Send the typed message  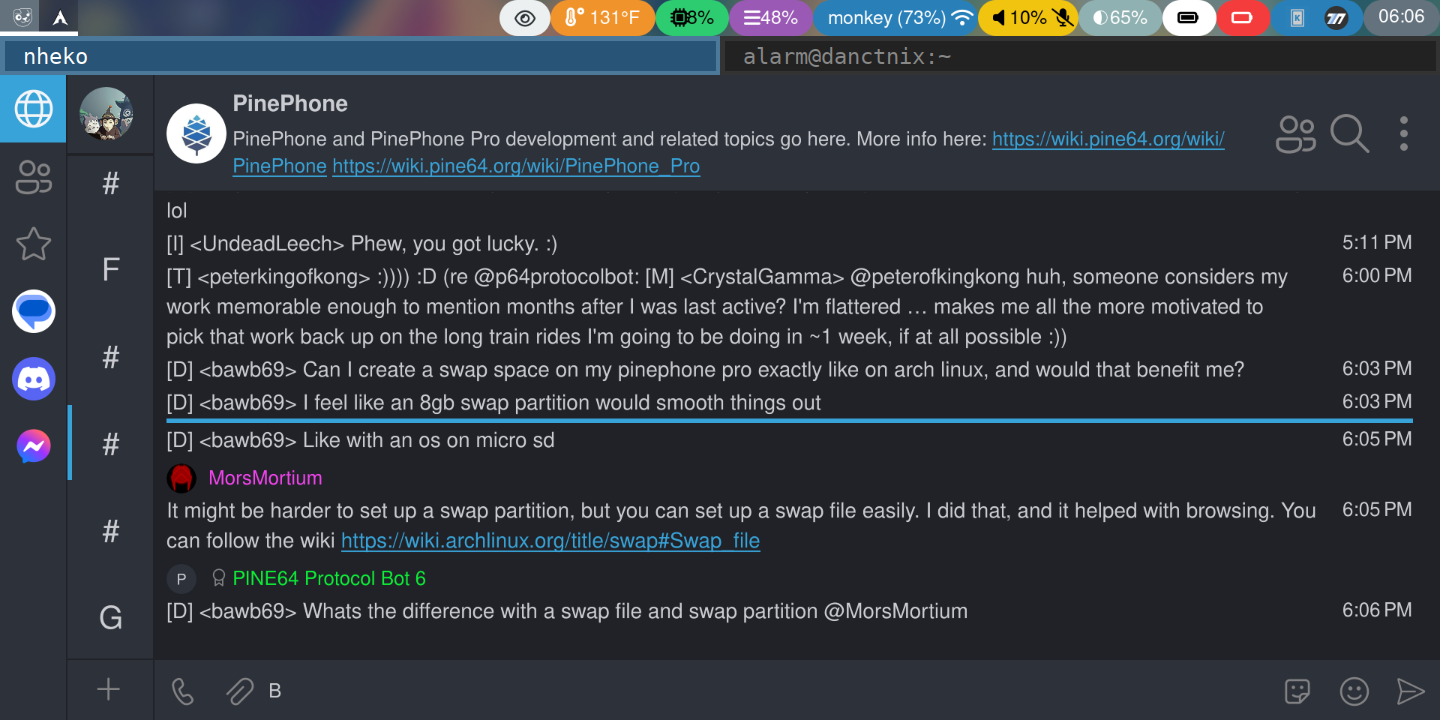(1410, 691)
